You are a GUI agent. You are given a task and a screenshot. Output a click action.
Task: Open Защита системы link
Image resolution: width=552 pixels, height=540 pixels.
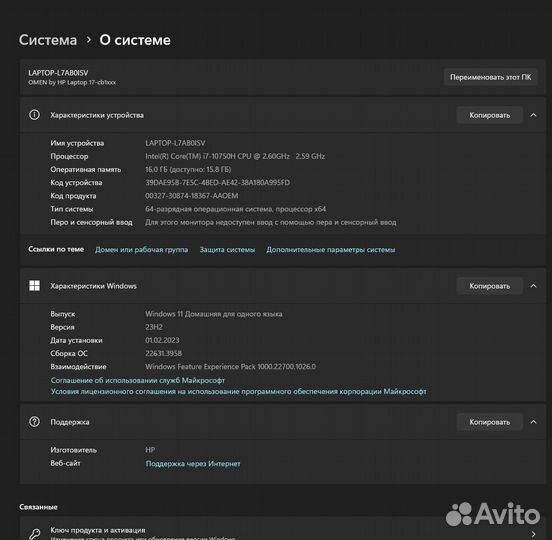[x=227, y=250]
